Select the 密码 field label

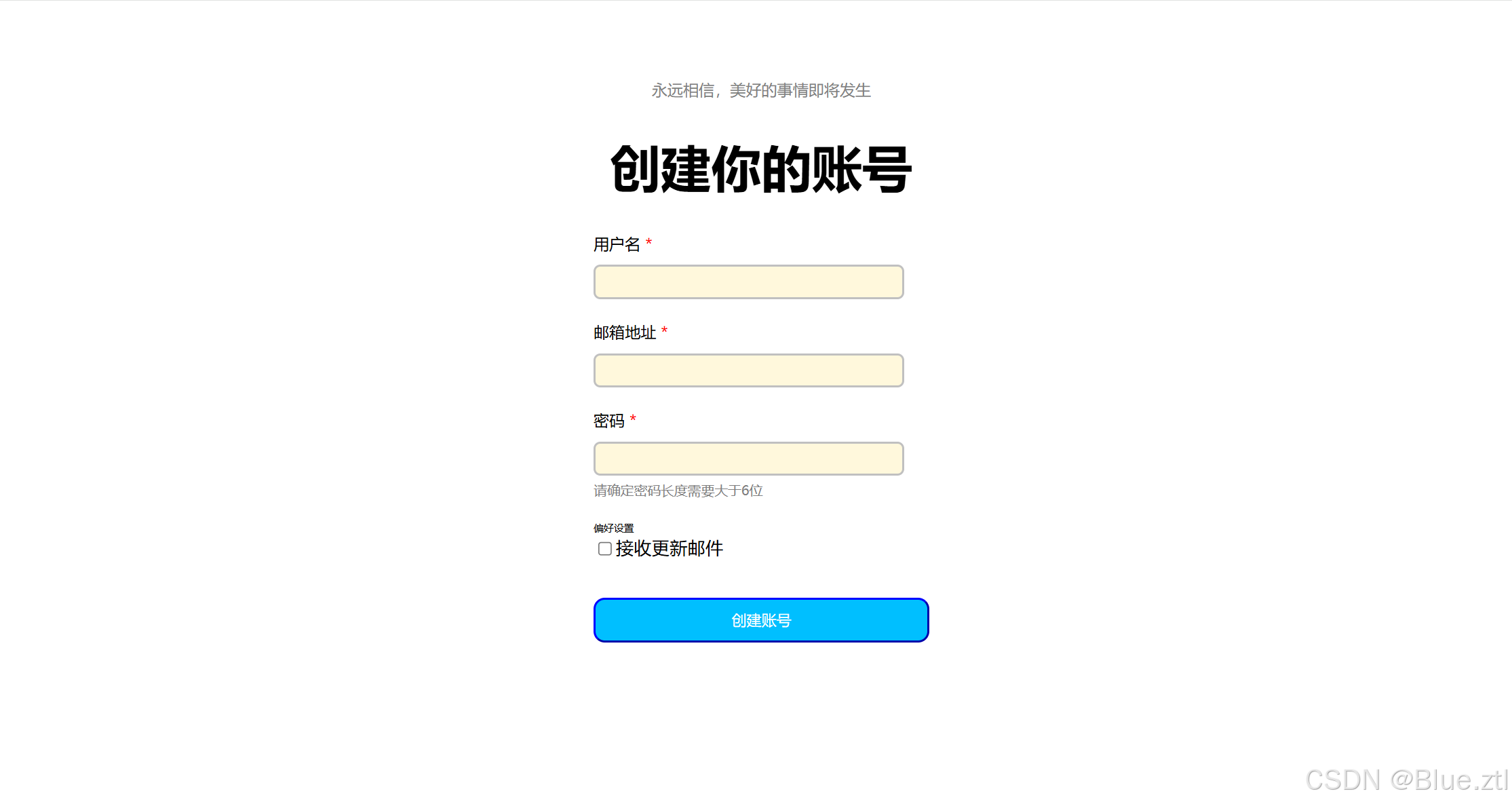[609, 421]
